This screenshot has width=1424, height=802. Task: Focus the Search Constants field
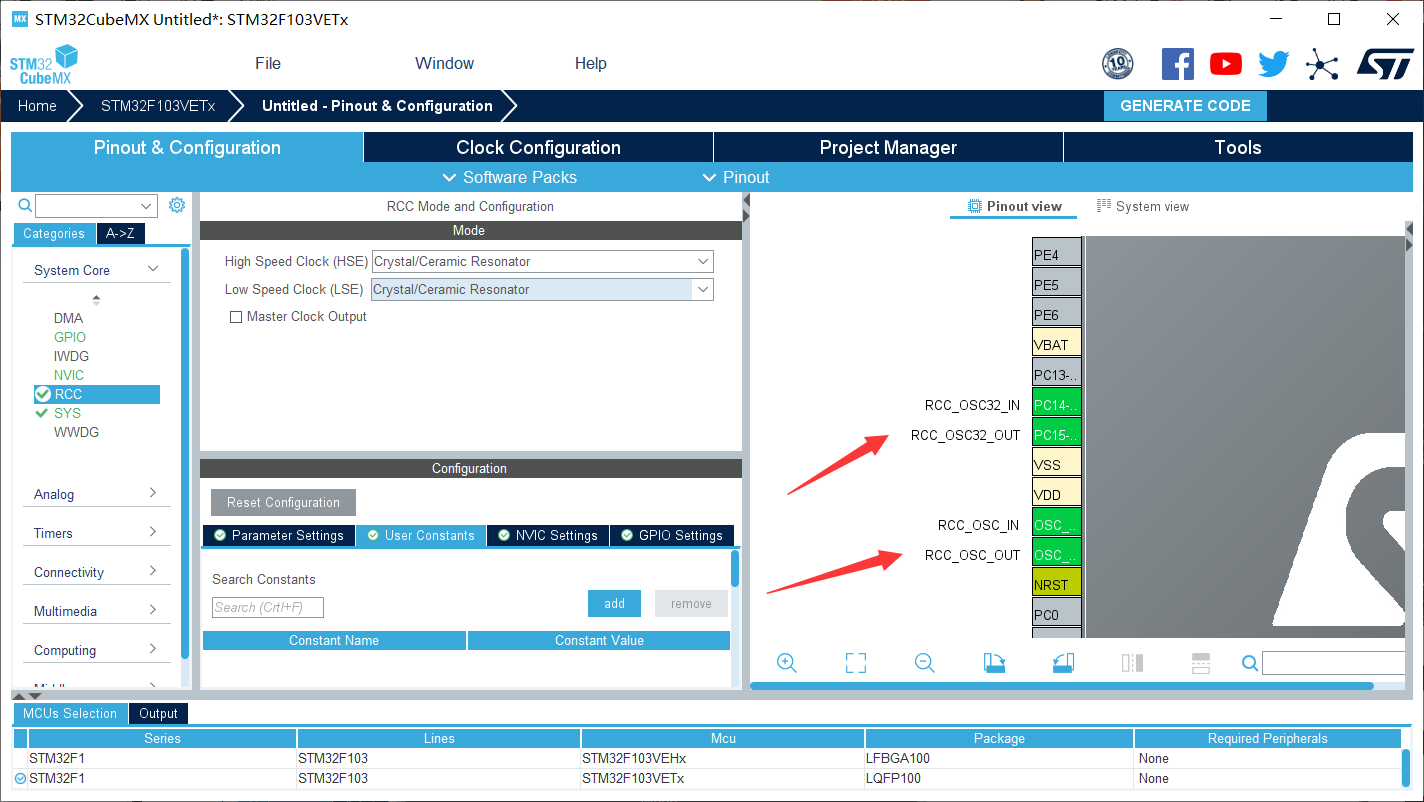click(x=268, y=607)
